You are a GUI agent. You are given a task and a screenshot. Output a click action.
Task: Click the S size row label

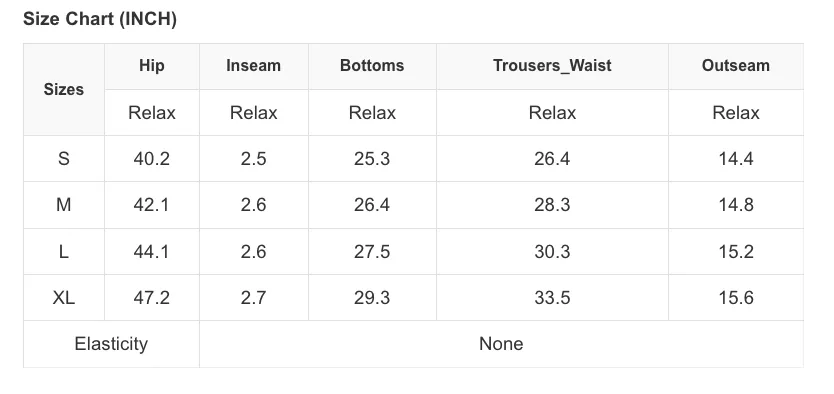[63, 158]
